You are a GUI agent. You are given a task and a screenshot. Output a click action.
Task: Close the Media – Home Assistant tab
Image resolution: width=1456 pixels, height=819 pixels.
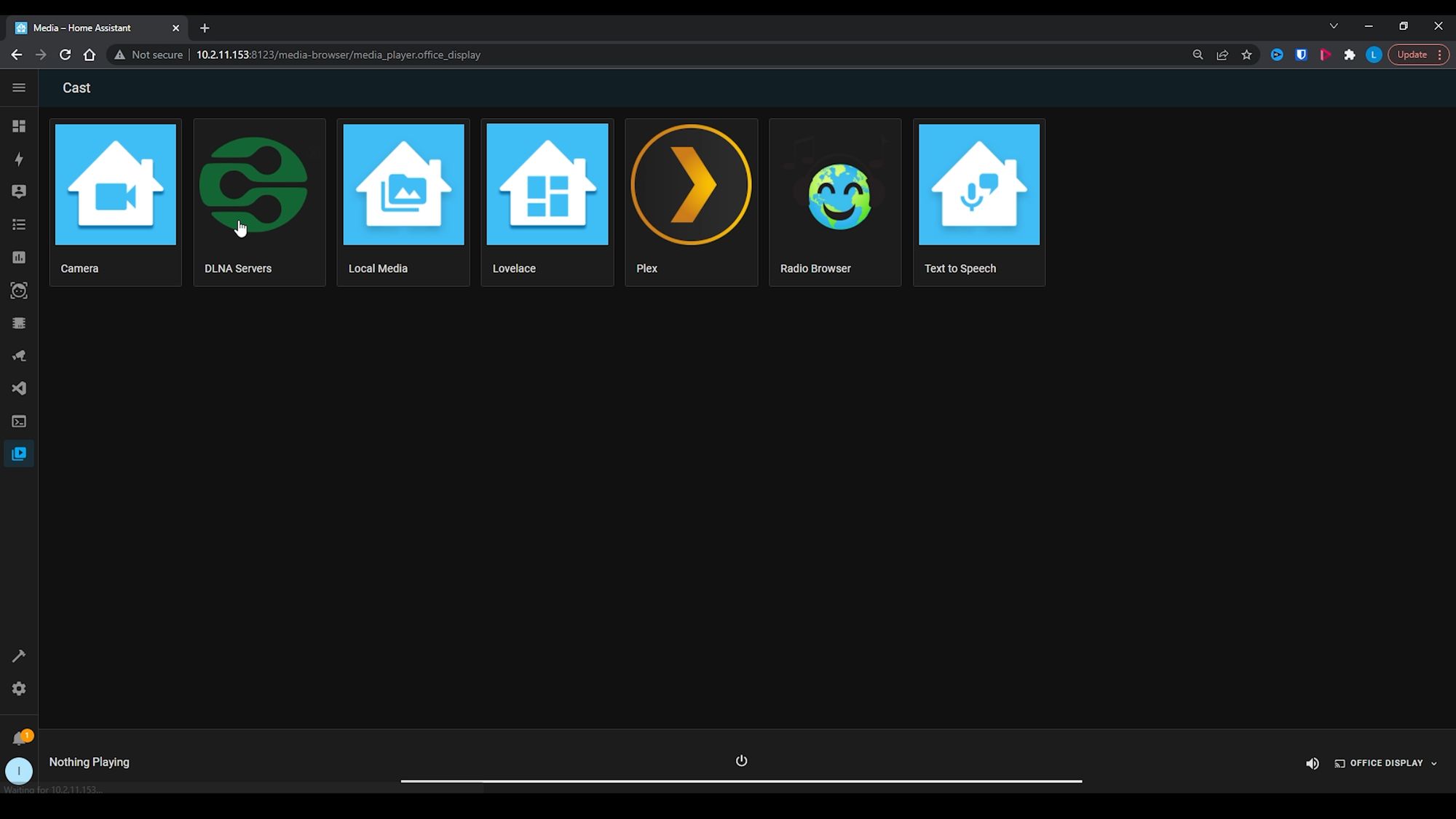(175, 28)
